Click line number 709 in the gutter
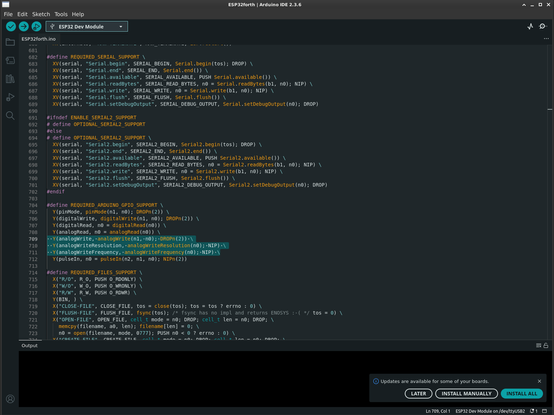The image size is (554, 415). point(33,239)
